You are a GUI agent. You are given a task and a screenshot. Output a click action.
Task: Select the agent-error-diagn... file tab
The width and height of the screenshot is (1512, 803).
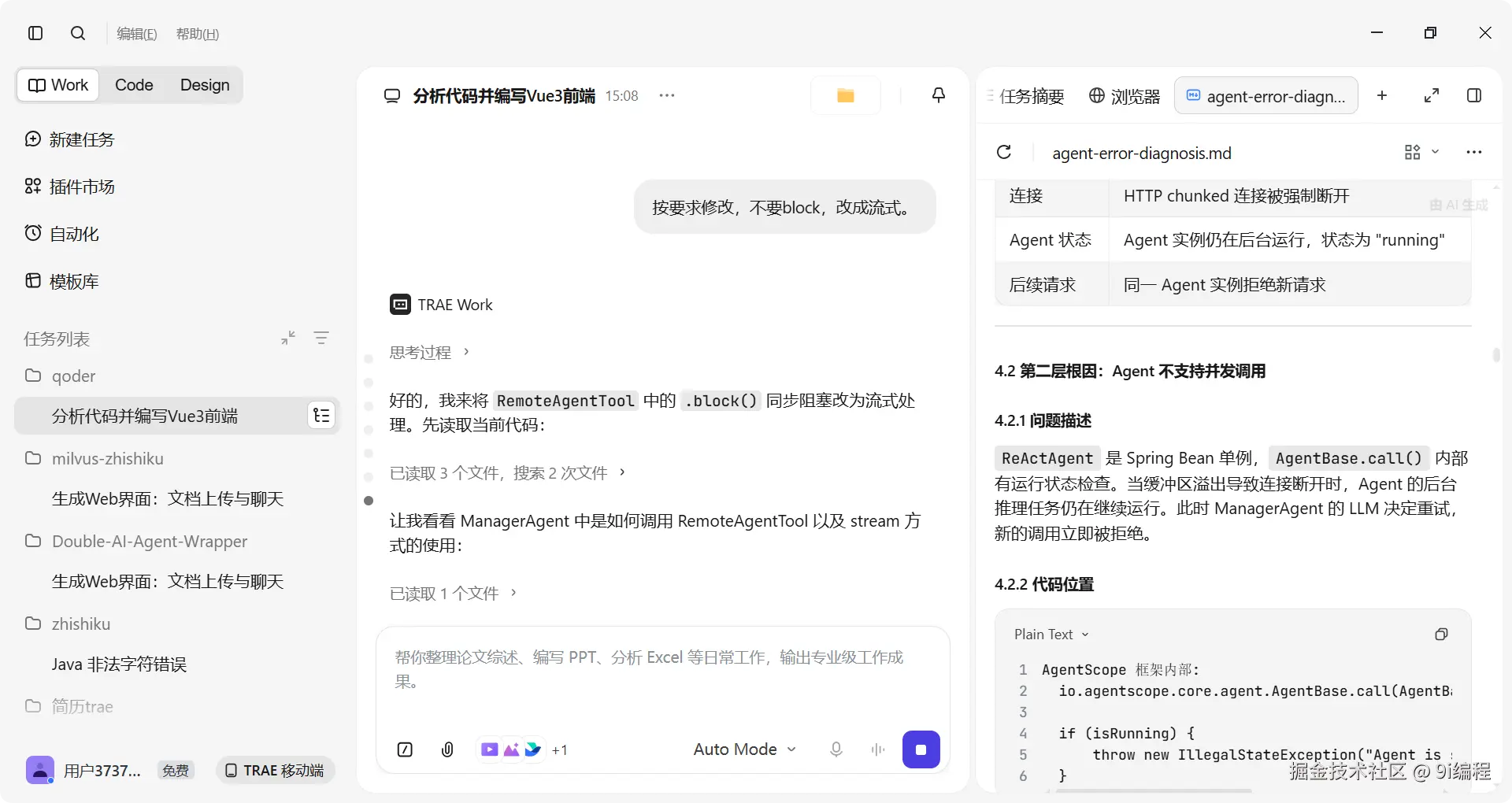tap(1266, 96)
